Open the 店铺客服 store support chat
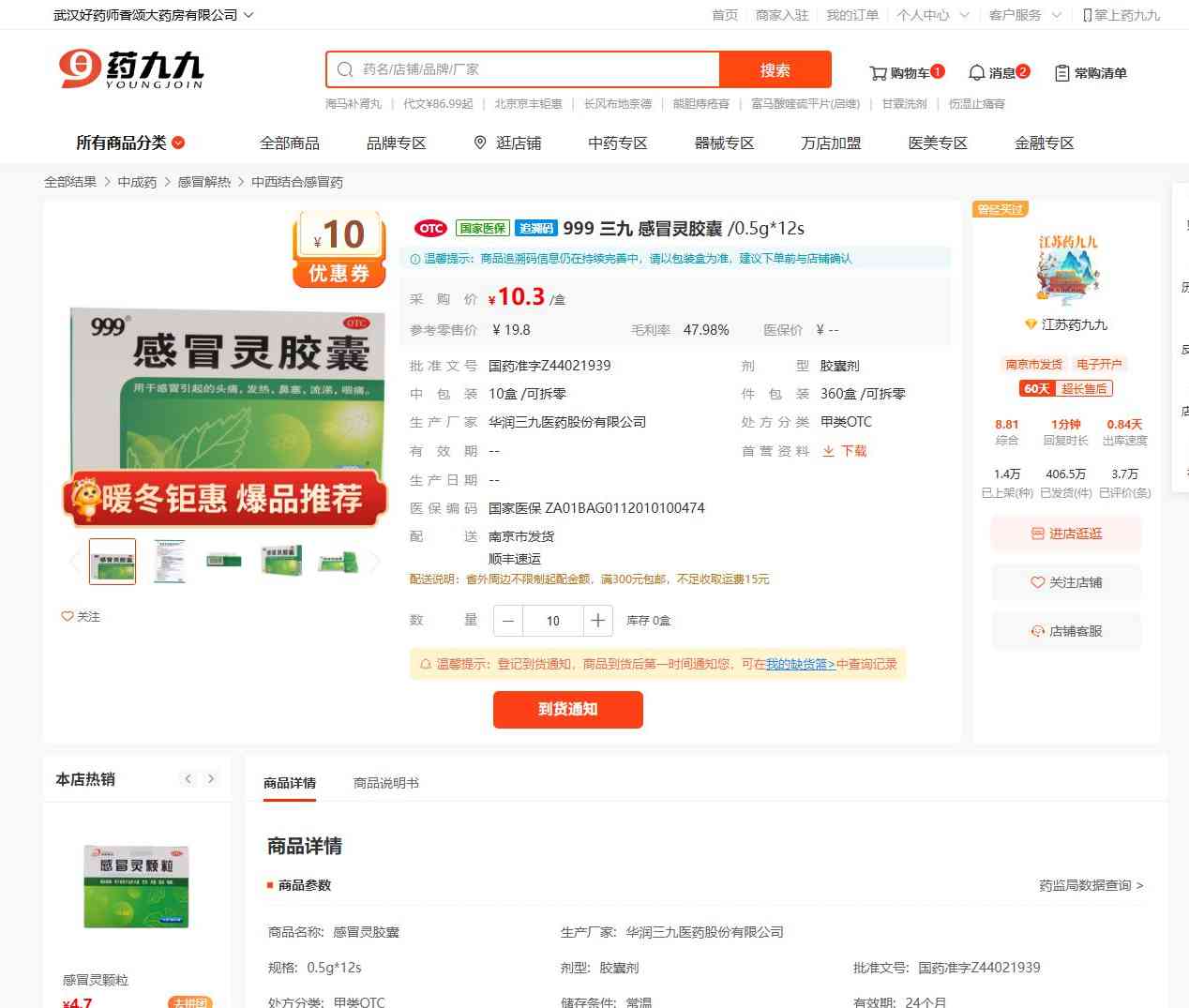 [x=1066, y=631]
